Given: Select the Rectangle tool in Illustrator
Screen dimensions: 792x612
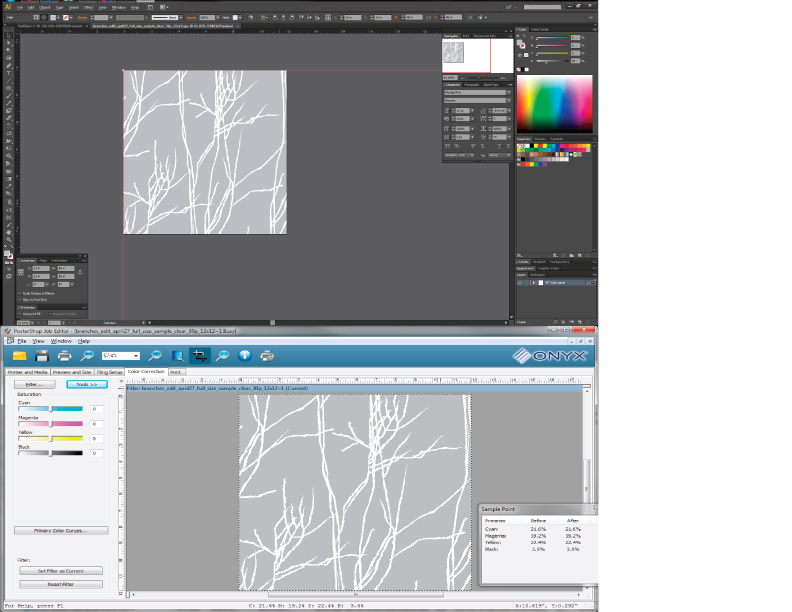Looking at the screenshot, I should (9, 88).
